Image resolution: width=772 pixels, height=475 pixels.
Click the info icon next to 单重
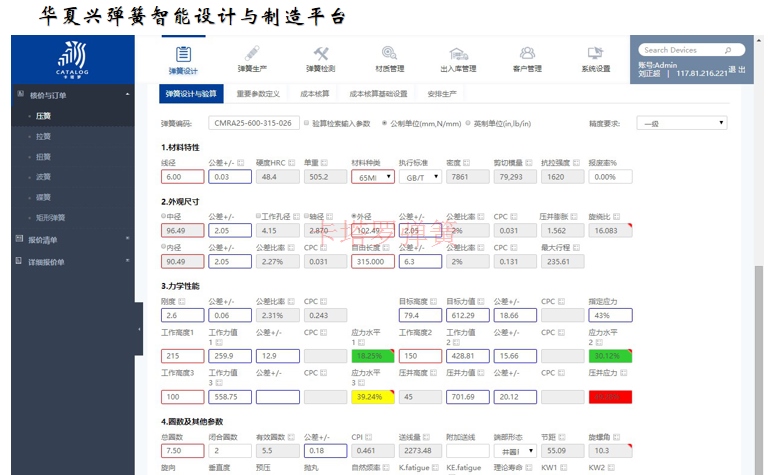[324, 162]
